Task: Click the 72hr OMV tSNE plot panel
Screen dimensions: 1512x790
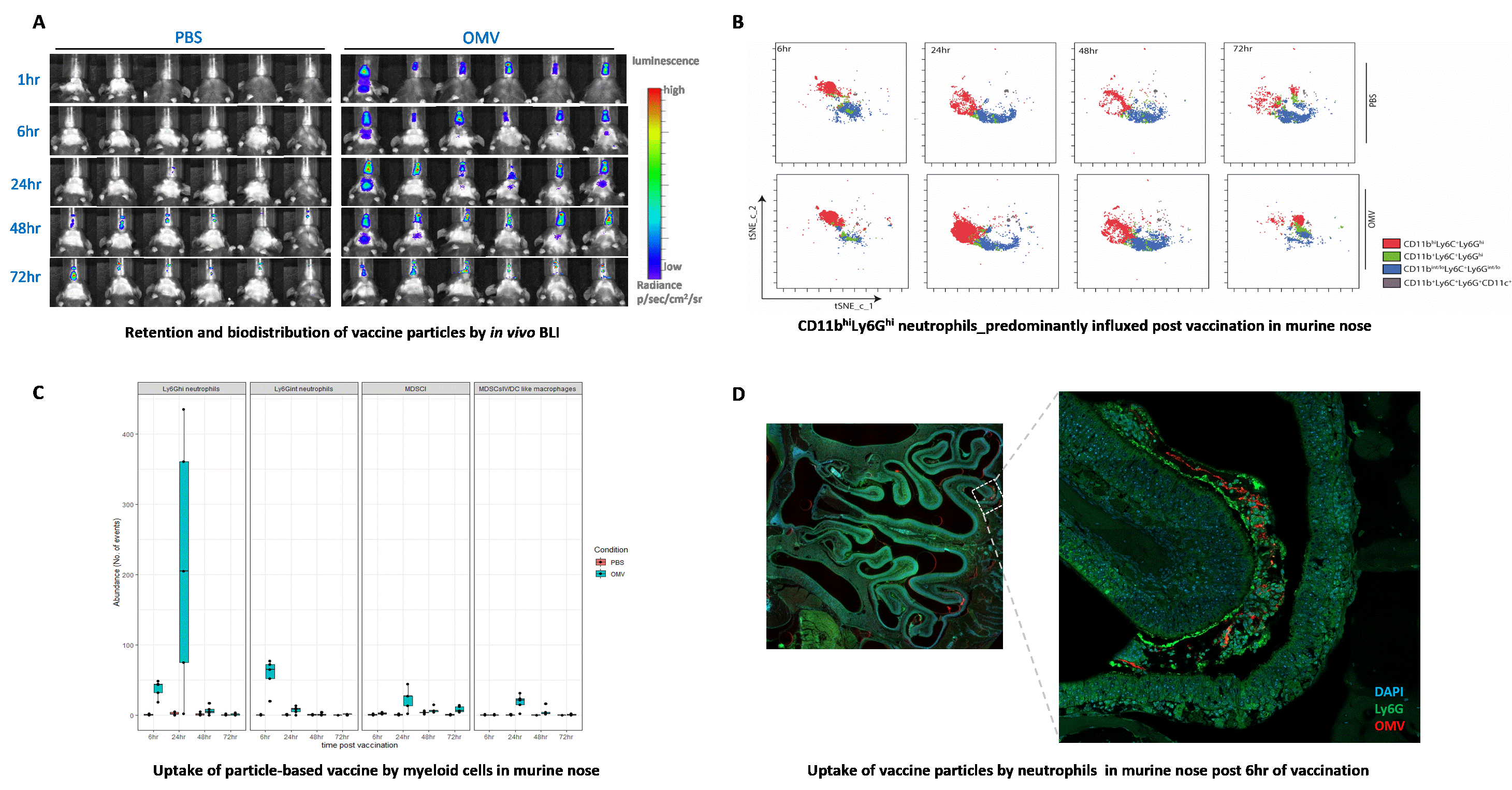Action: tap(1292, 231)
